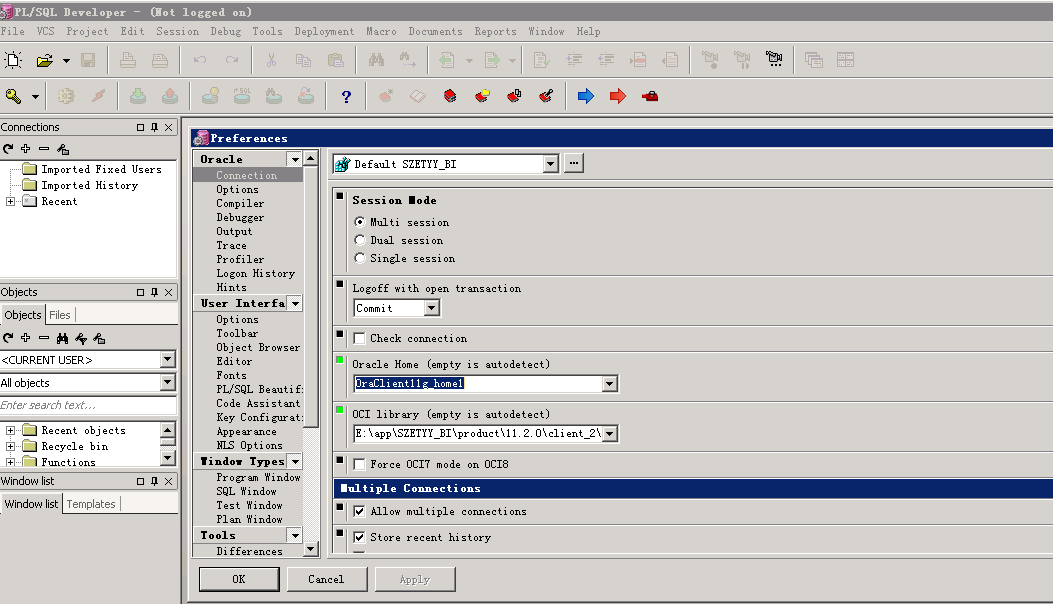Viewport: 1053px width, 604px height.
Task: Open the Logoff Commit dropdown
Action: click(x=432, y=308)
